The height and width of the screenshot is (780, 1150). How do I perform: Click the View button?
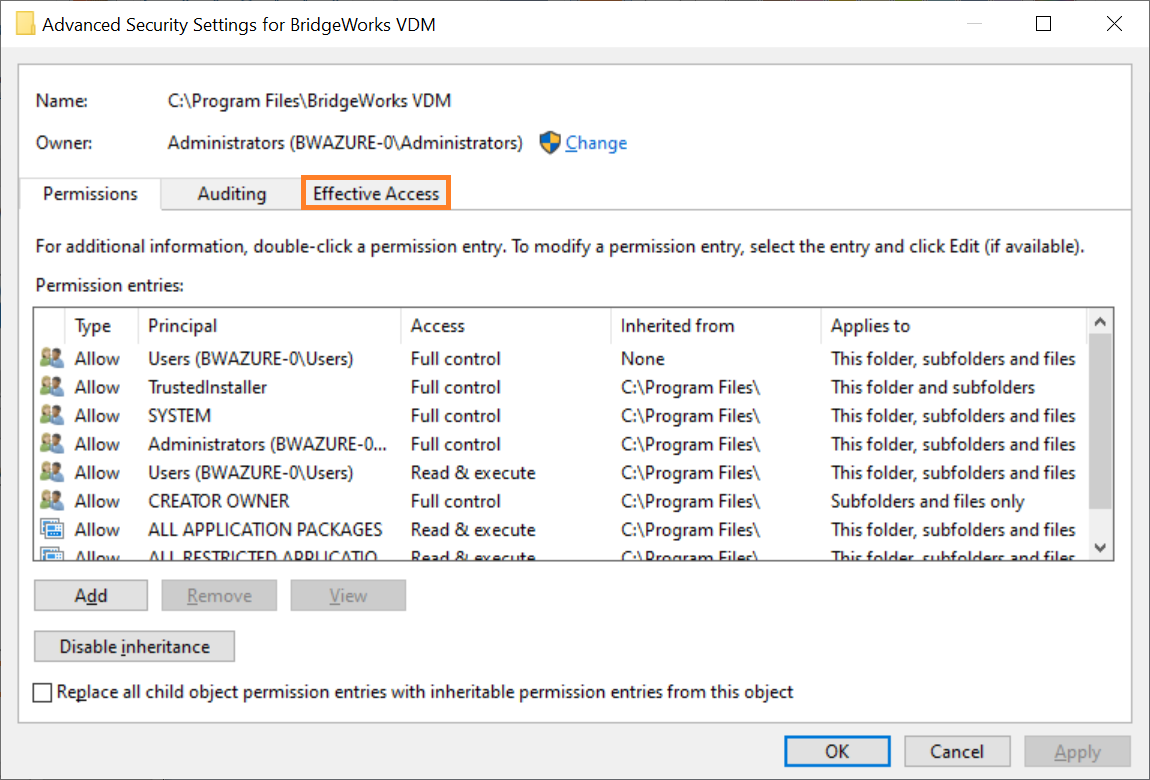coord(348,595)
